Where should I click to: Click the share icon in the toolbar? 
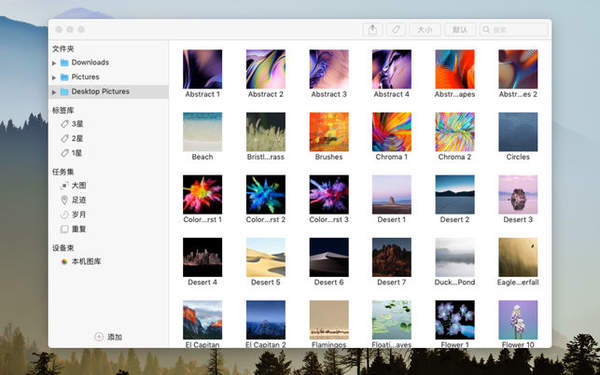[x=372, y=29]
